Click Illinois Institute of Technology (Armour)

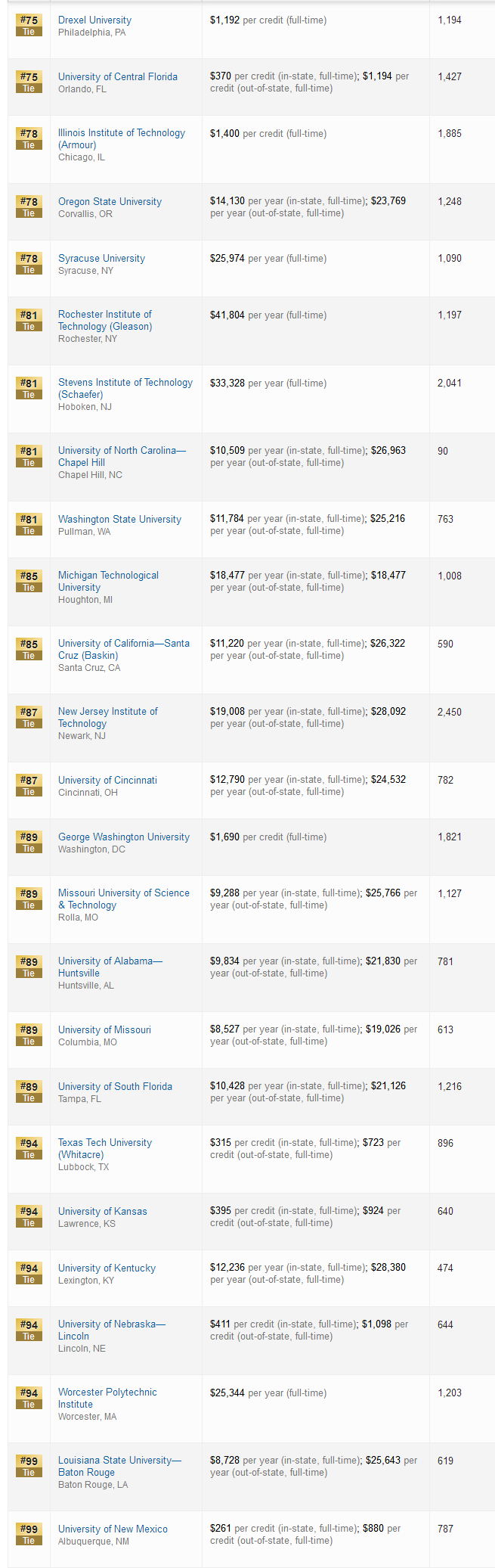tap(122, 138)
